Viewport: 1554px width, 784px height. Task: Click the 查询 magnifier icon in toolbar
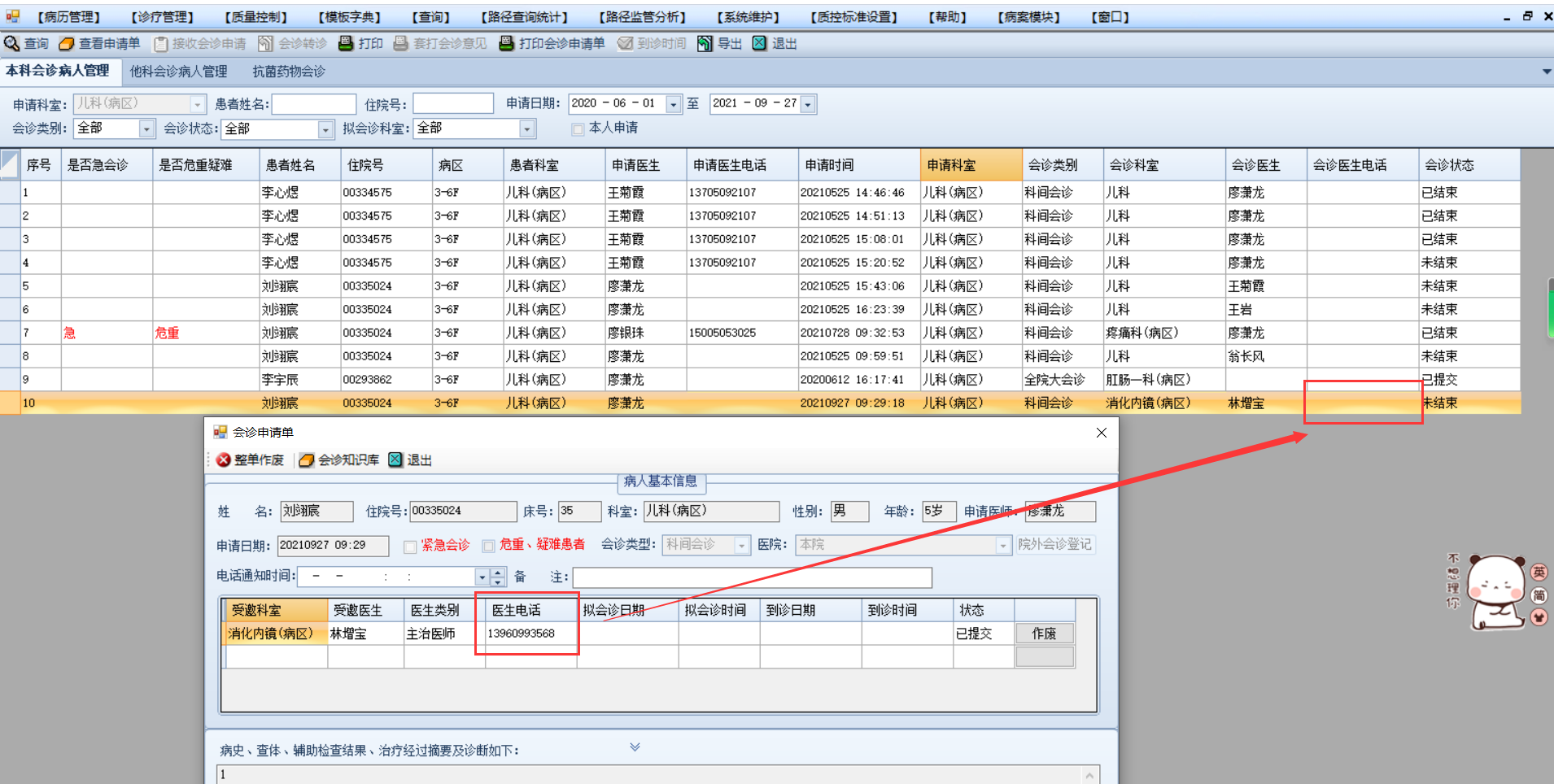(x=12, y=43)
